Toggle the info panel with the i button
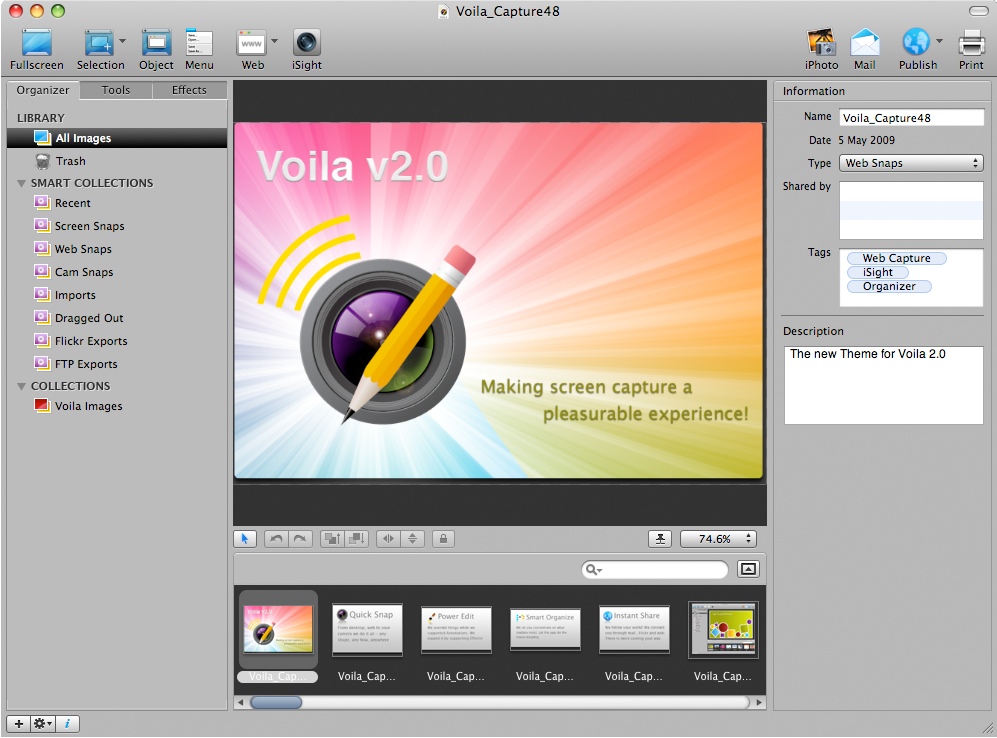The height and width of the screenshot is (738, 997). 67,723
